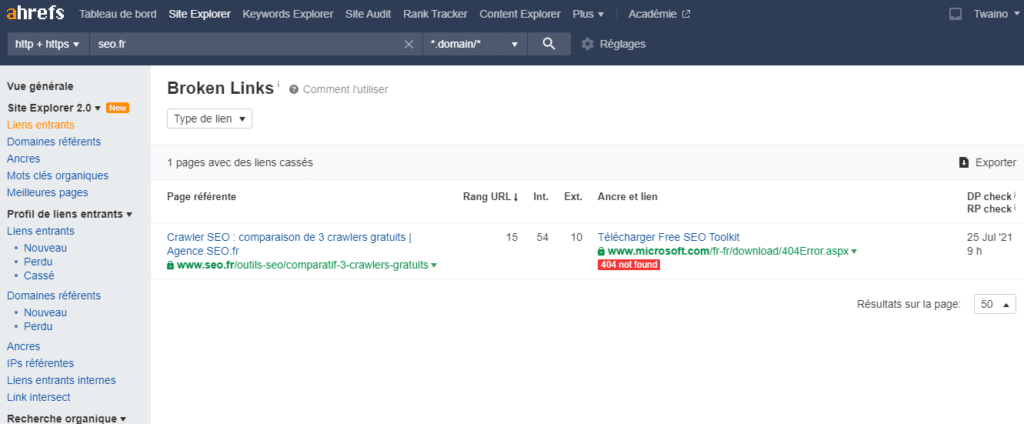Open Liens entrants internes

[x=61, y=380]
